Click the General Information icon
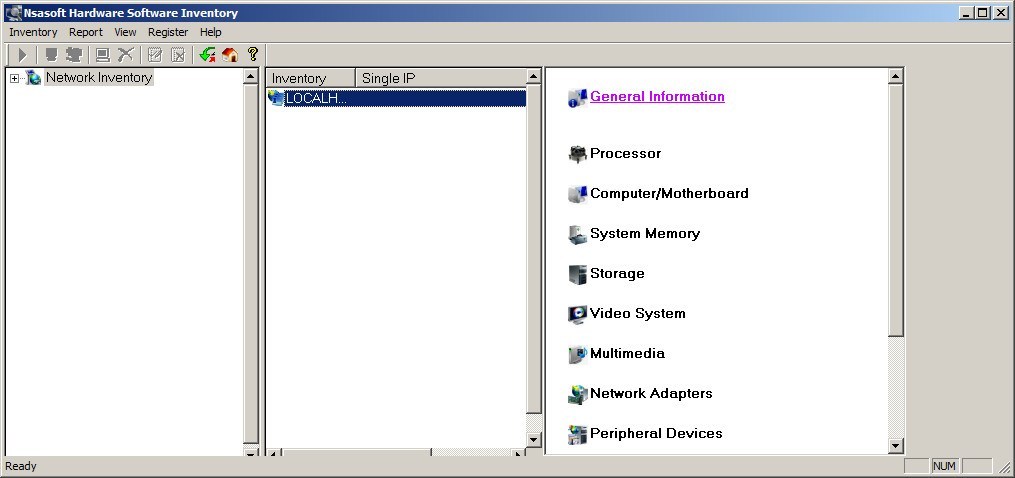Screen dimensions: 1015x478 pyautogui.click(x=577, y=98)
